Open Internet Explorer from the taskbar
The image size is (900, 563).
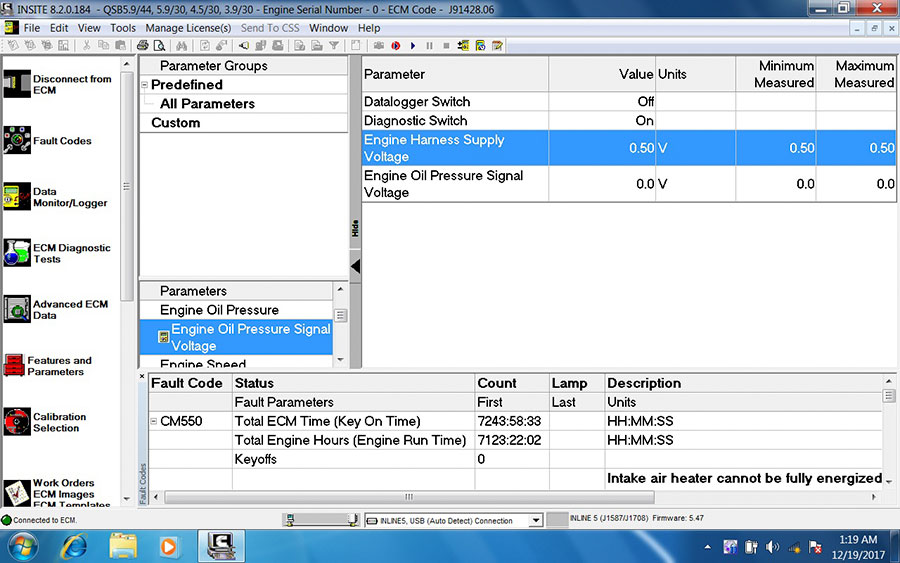coord(74,546)
